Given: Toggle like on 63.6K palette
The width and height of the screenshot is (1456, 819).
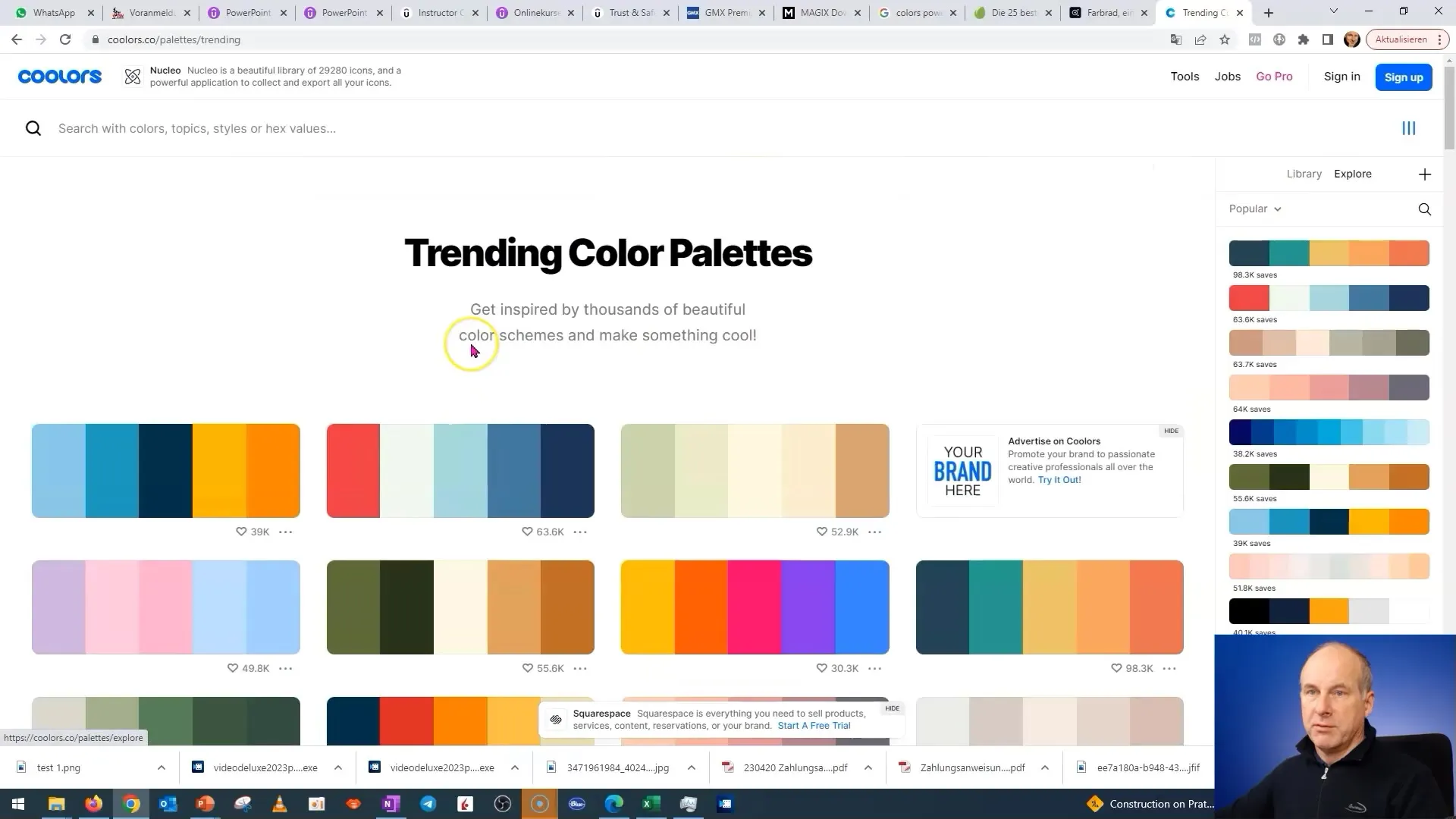Looking at the screenshot, I should tap(527, 531).
